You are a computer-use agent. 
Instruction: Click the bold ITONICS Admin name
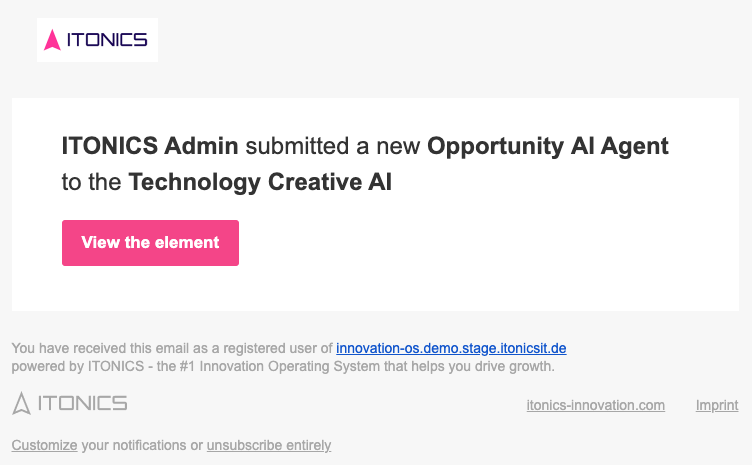click(150, 146)
